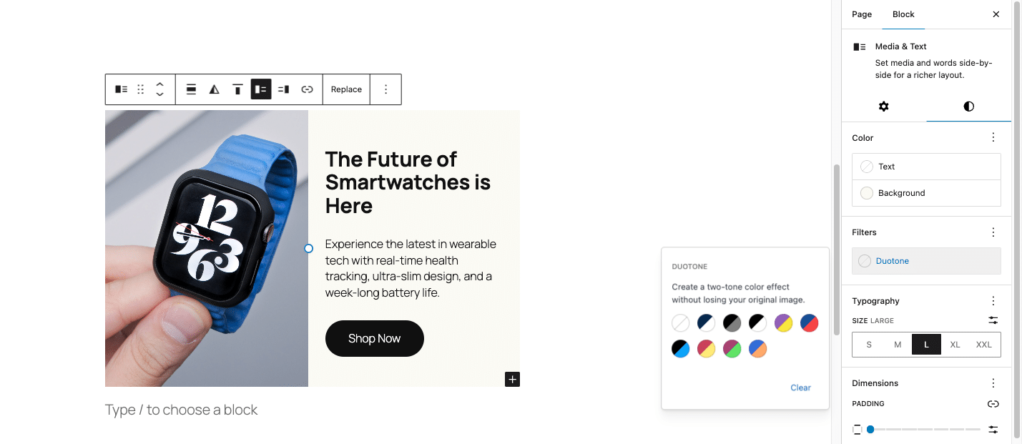This screenshot has width=1022, height=444.
Task: Click the Shop Now button in the block
Action: 374,339
